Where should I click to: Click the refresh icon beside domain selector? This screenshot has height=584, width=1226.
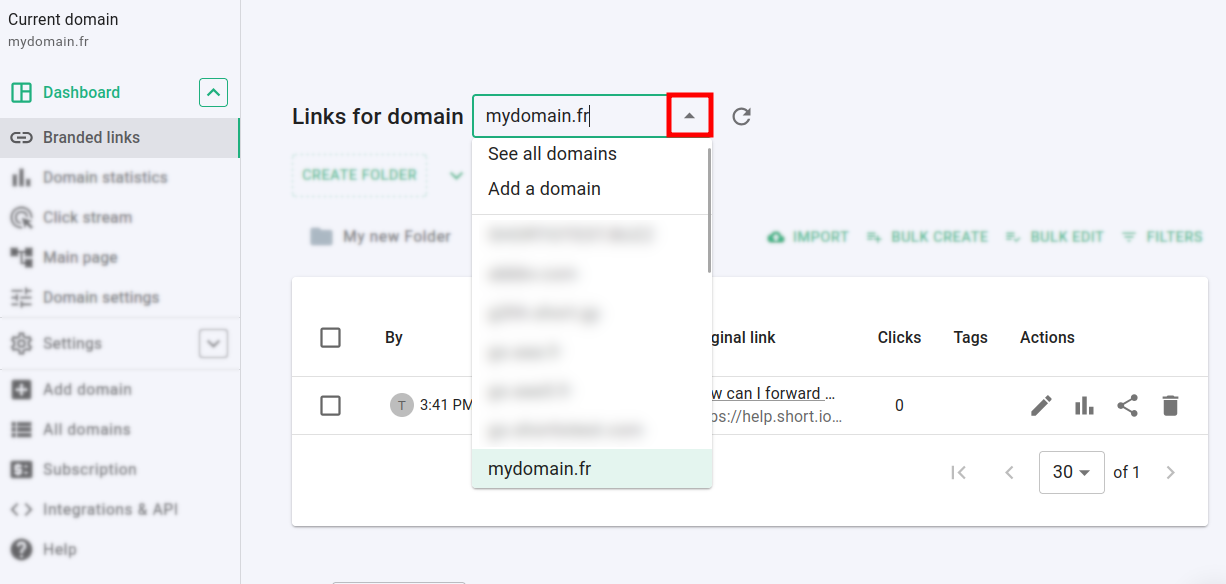741,116
